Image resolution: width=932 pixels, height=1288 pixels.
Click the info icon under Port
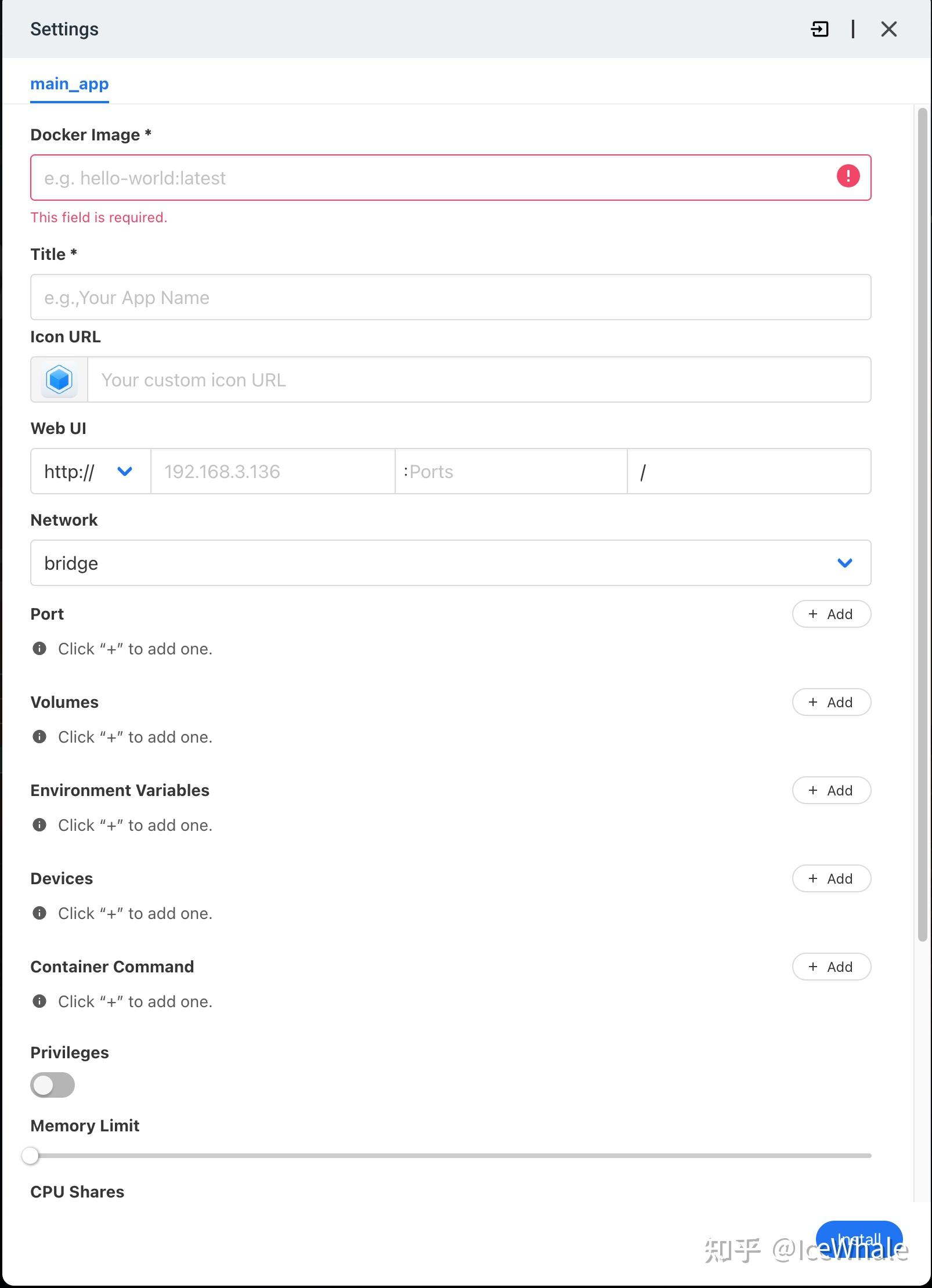coord(39,649)
